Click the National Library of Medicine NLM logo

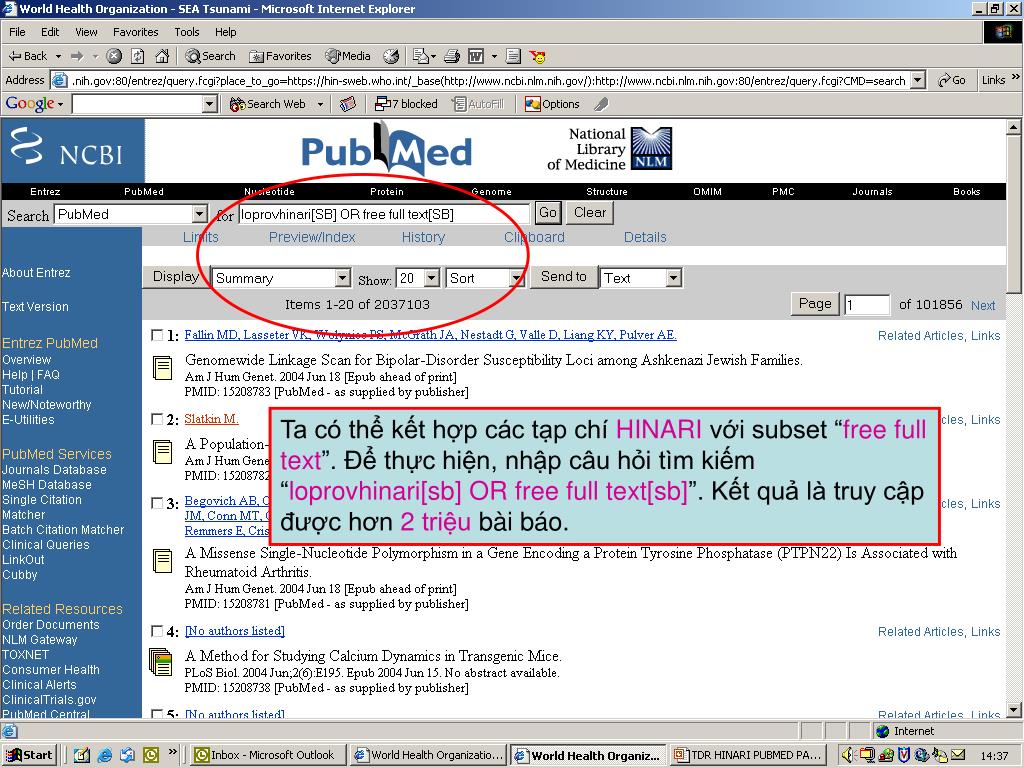(610, 149)
